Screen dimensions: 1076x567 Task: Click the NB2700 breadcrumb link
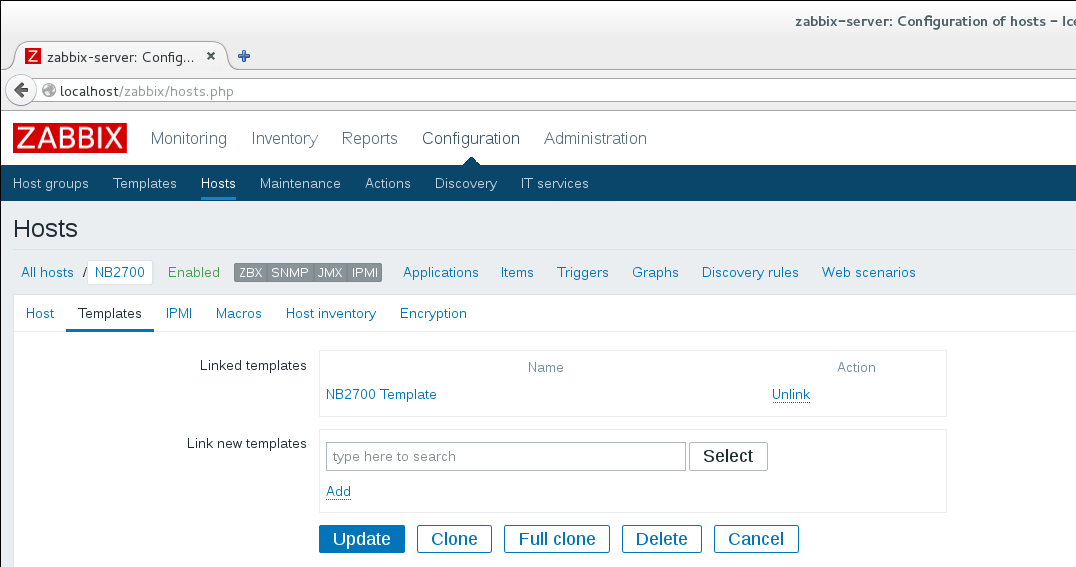(x=119, y=273)
